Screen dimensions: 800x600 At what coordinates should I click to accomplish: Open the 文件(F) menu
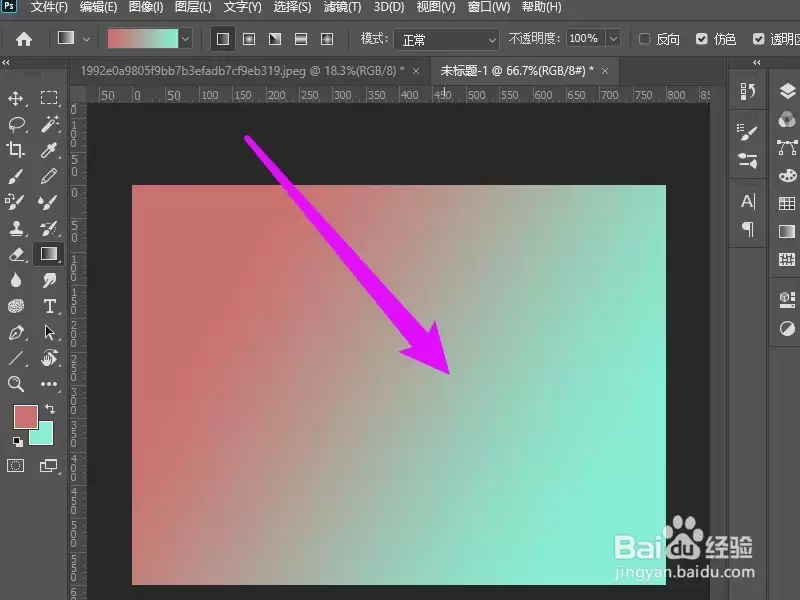click(49, 7)
